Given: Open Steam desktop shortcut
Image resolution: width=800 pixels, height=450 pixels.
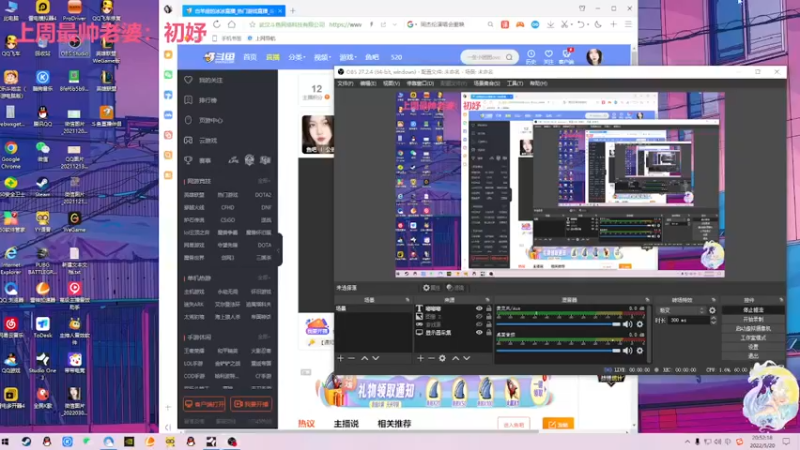Looking at the screenshot, I should pyautogui.click(x=42, y=186).
